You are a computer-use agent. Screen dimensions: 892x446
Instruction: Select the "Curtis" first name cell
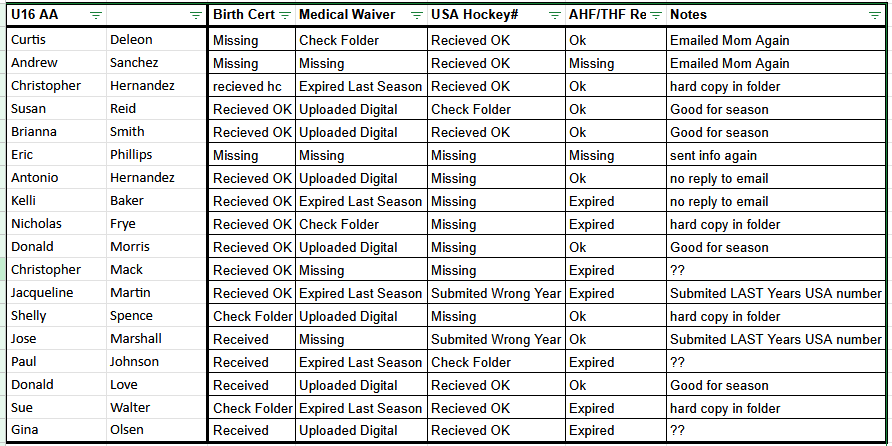57,40
